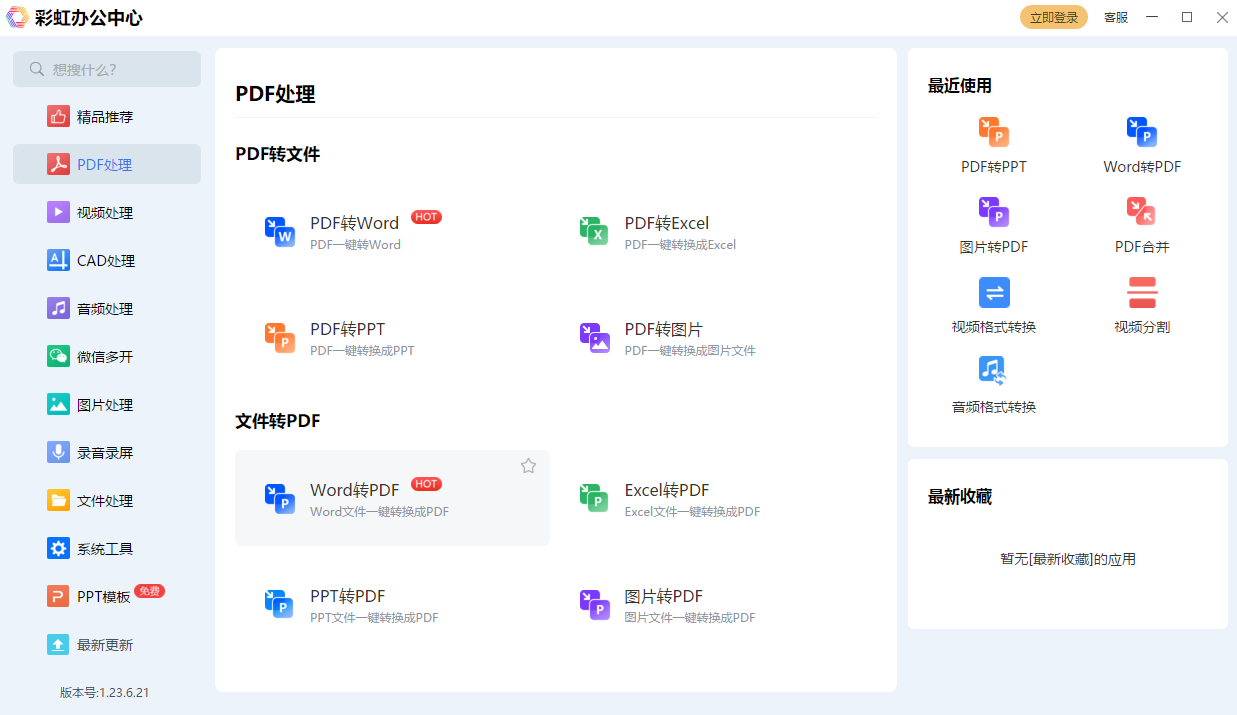
Task: Click 'PDF一键转换成图片文件' description
Action: coord(690,351)
